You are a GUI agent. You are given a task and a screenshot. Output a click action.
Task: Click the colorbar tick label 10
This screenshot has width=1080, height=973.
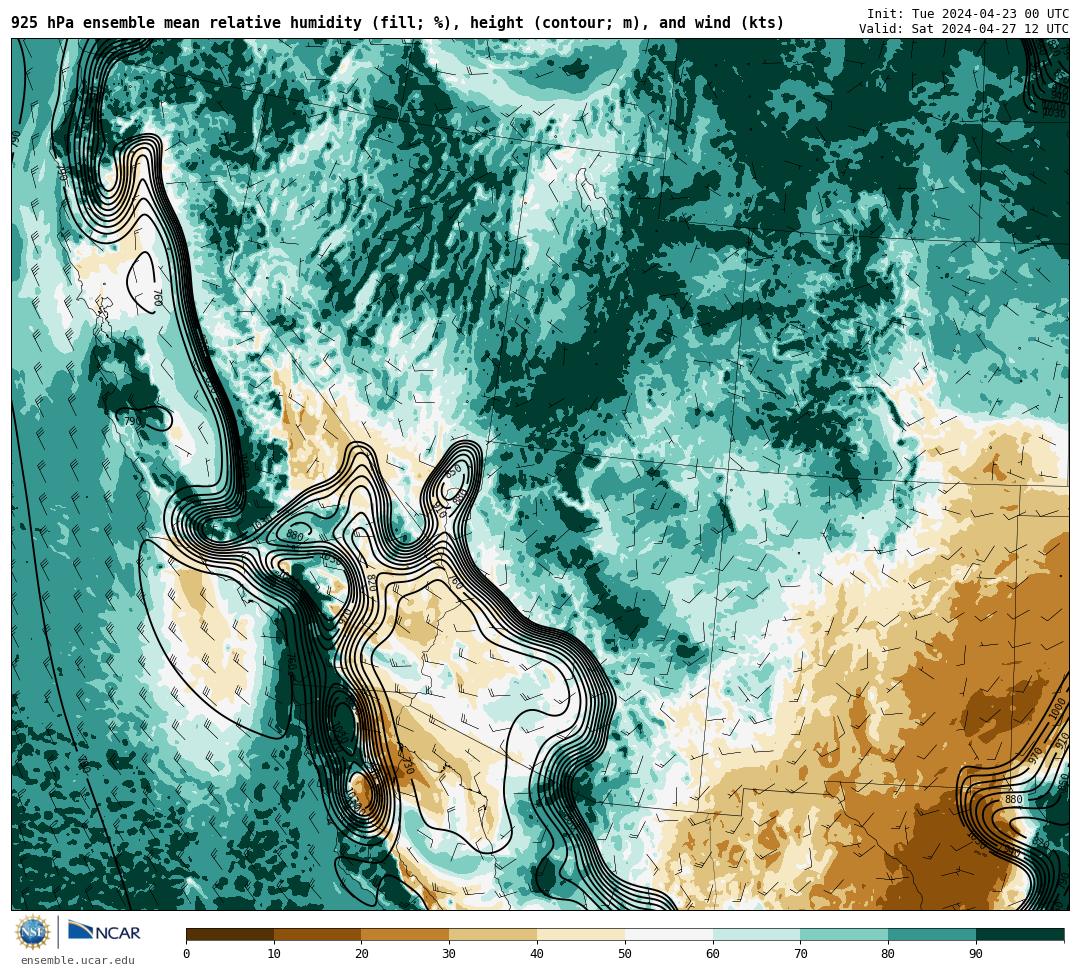274,954
